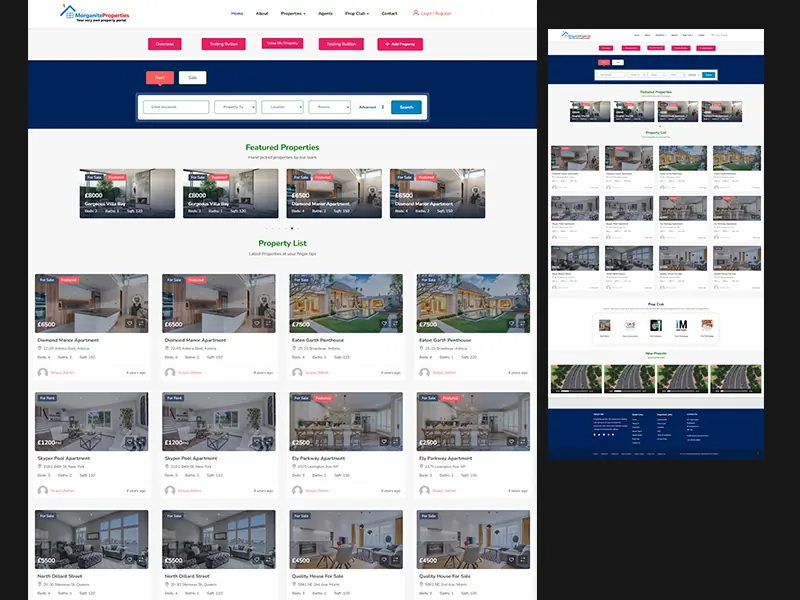Favorite the leftmost Eaton Garth Penthouse listing

point(384,323)
